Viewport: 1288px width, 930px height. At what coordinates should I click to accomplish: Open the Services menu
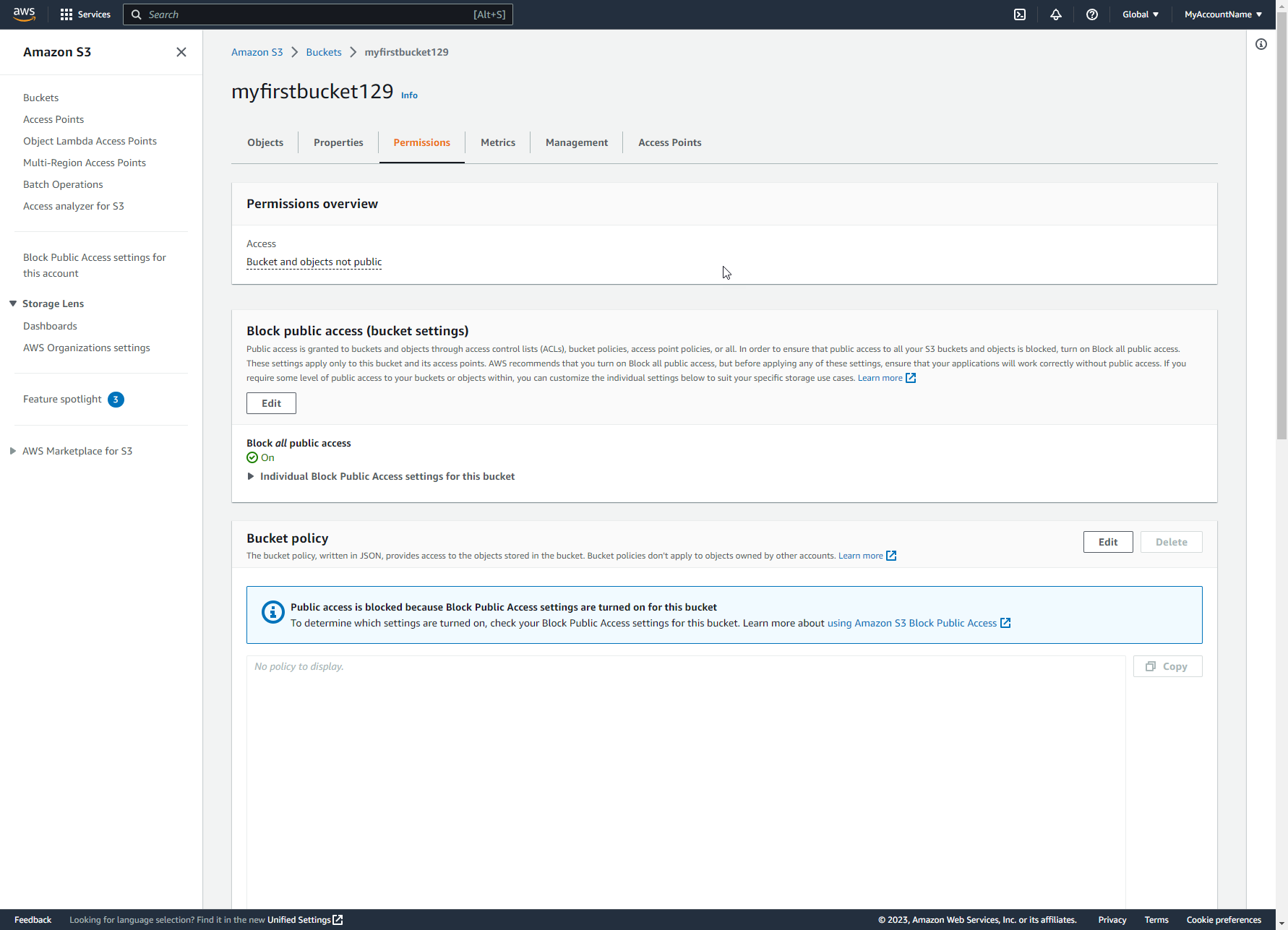85,14
